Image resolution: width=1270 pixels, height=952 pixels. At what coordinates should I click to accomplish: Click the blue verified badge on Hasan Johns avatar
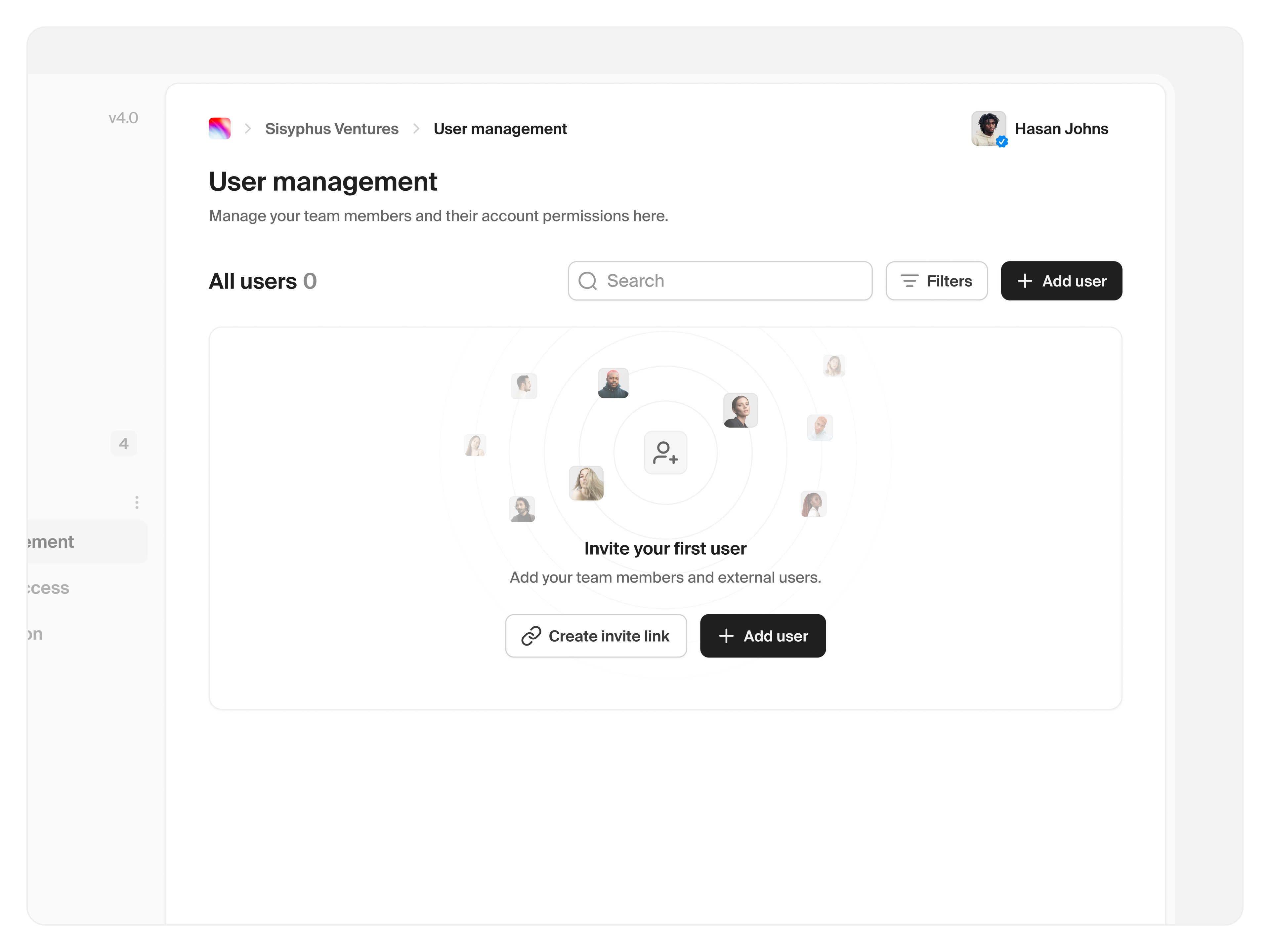(x=1002, y=141)
